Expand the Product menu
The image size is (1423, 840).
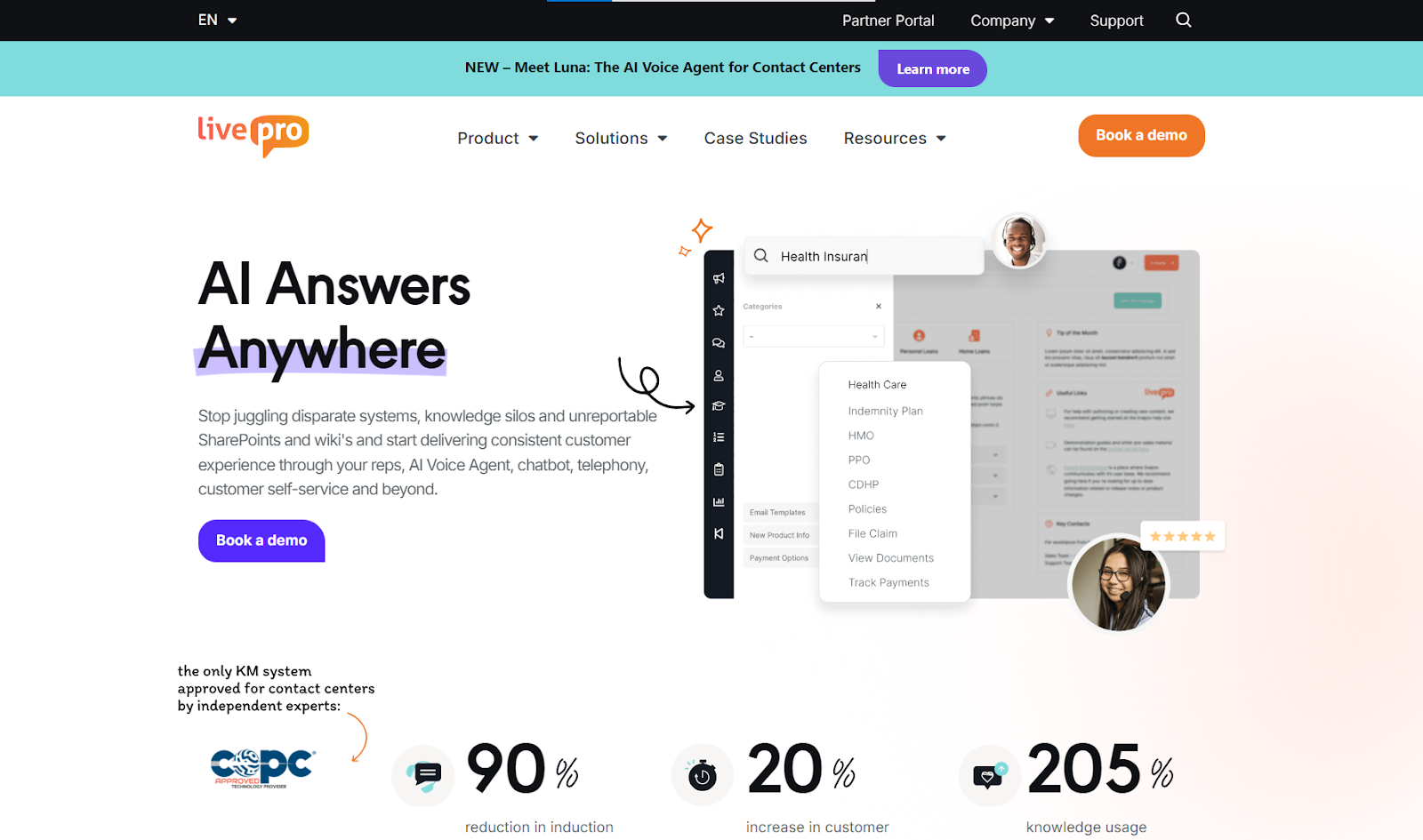point(498,138)
